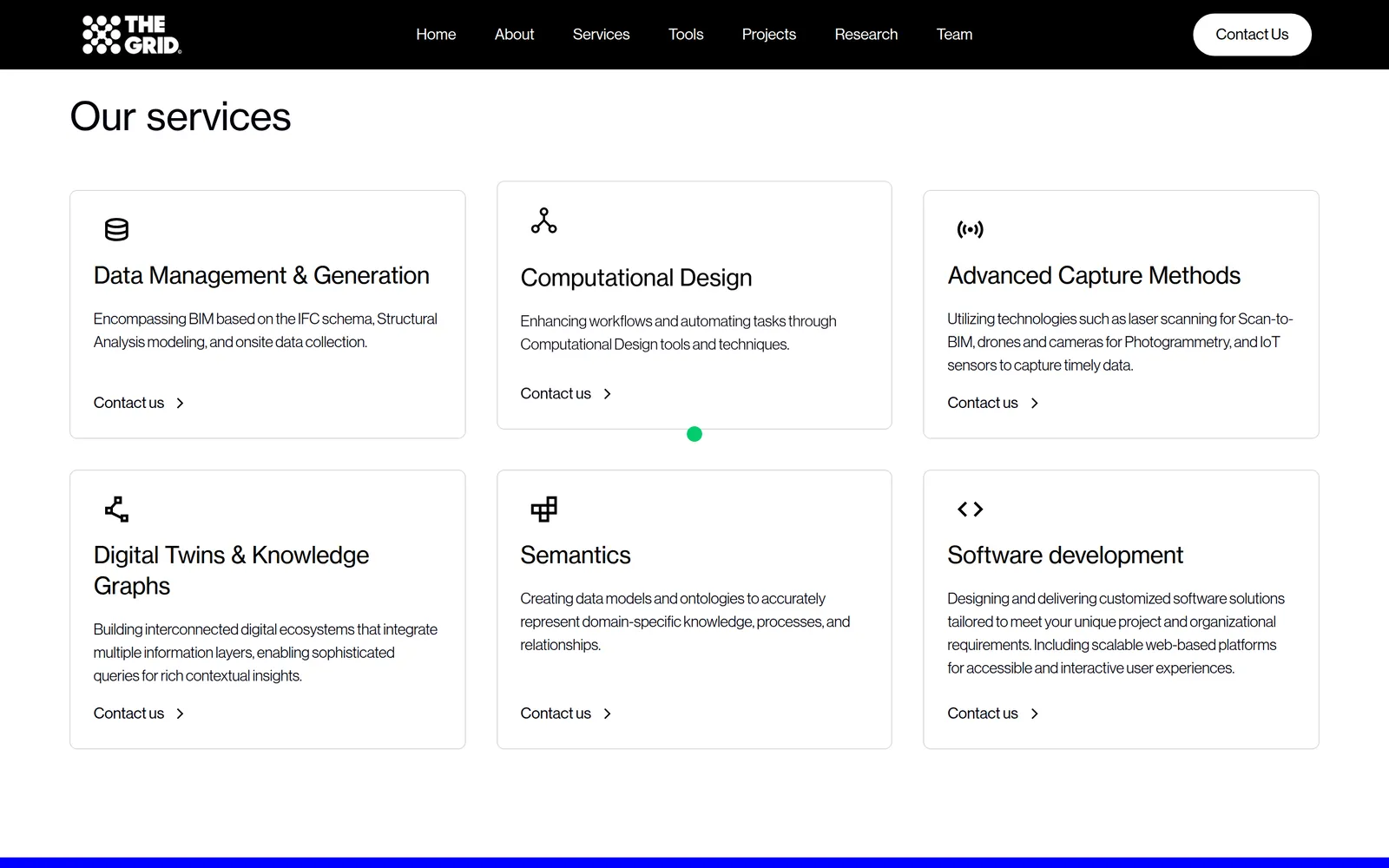Click the code brackets icon on Software development card
The width and height of the screenshot is (1389, 868).
pos(970,509)
